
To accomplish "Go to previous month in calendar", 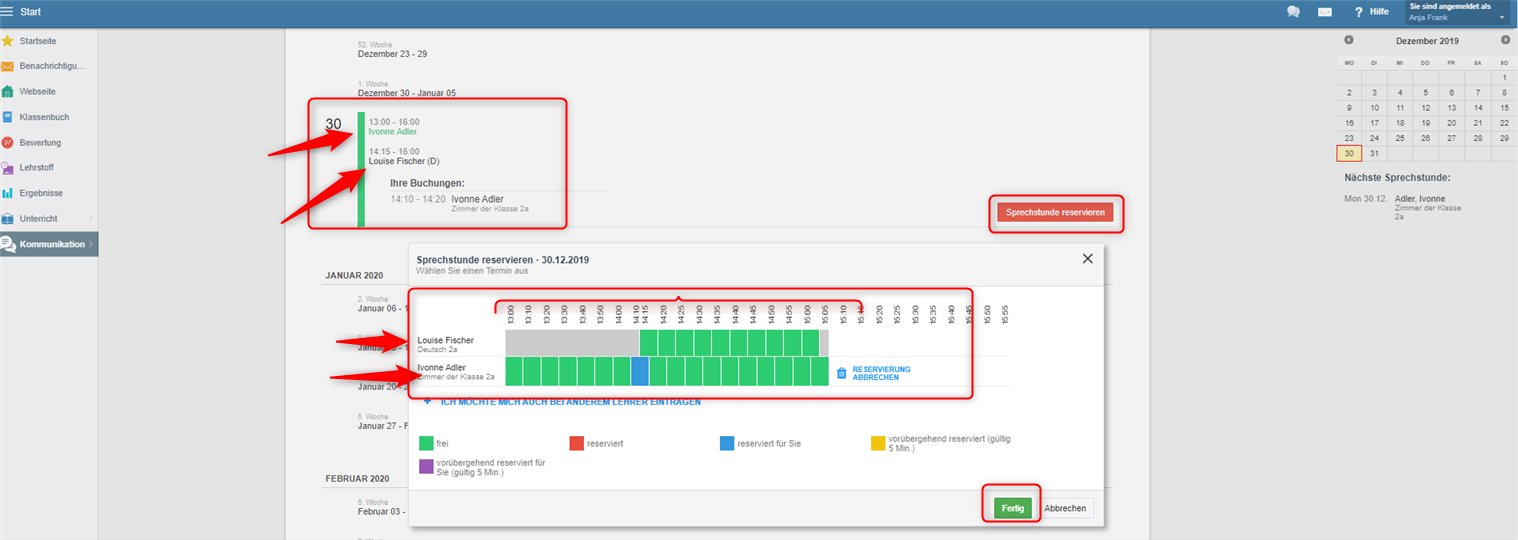I will 1349,40.
